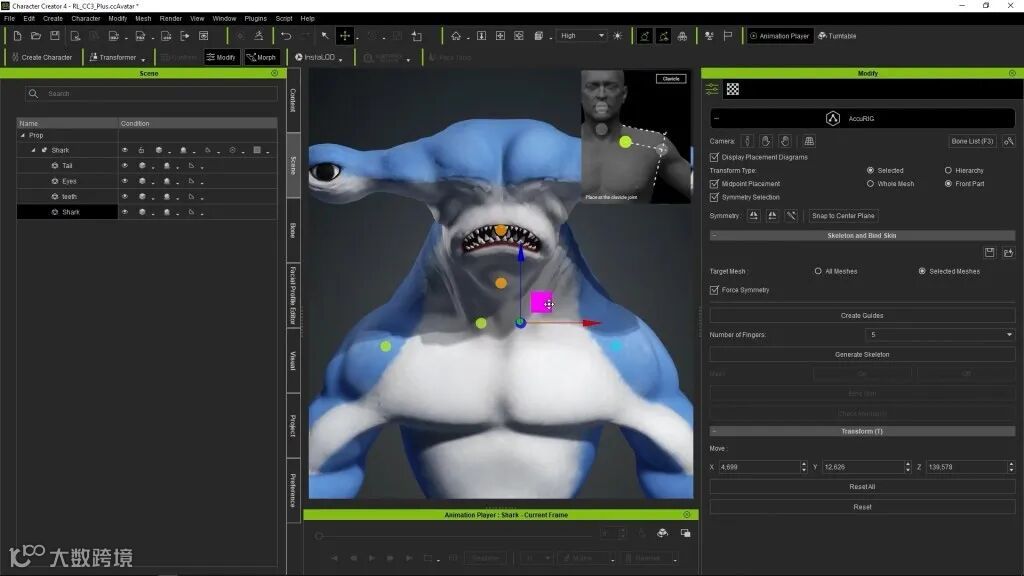The height and width of the screenshot is (576, 1024).
Task: Select the checkerboard material tab icon
Action: pyautogui.click(x=733, y=89)
